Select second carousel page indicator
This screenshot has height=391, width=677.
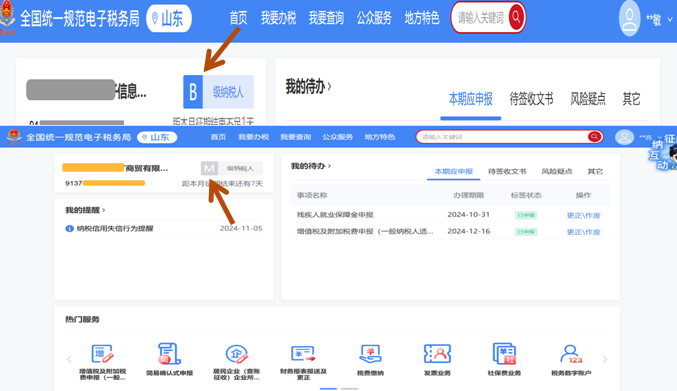(x=349, y=388)
